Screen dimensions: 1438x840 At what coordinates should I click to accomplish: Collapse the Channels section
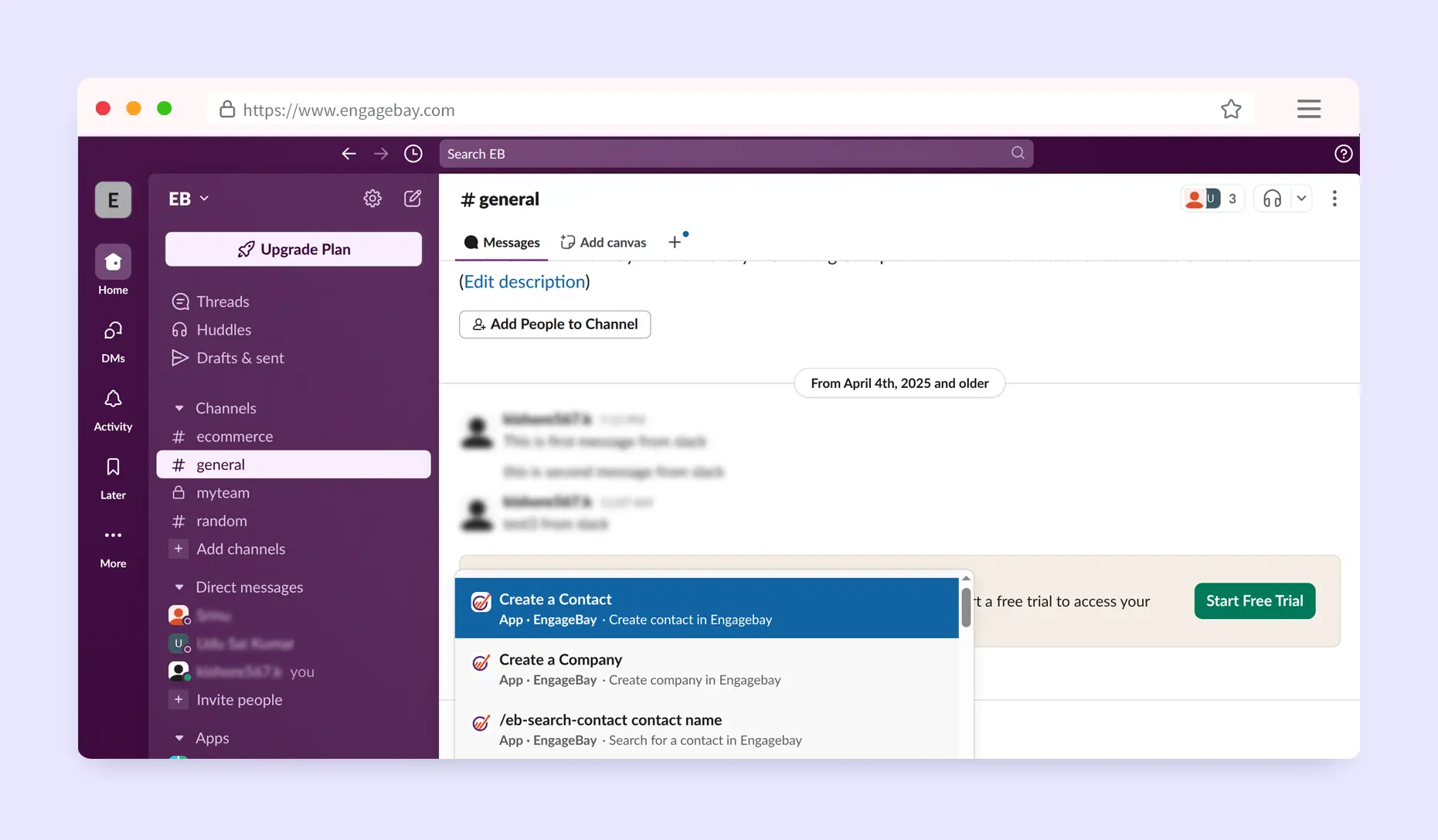click(x=179, y=408)
